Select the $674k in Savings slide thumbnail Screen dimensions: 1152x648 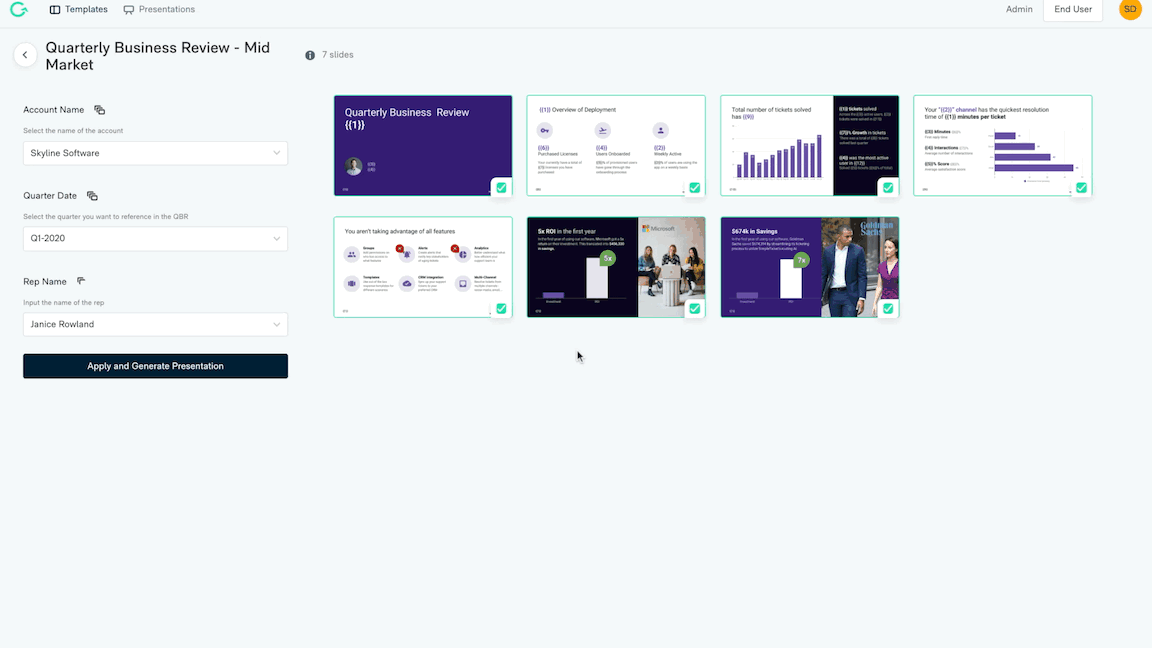pyautogui.click(x=810, y=267)
